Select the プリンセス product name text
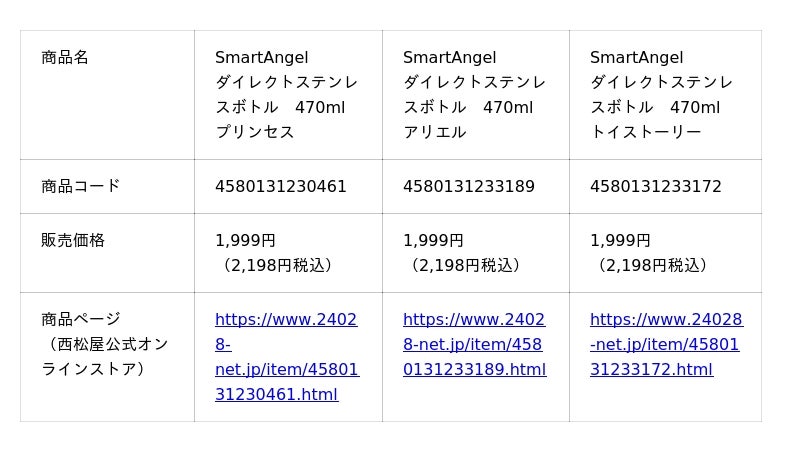 pyautogui.click(x=254, y=132)
